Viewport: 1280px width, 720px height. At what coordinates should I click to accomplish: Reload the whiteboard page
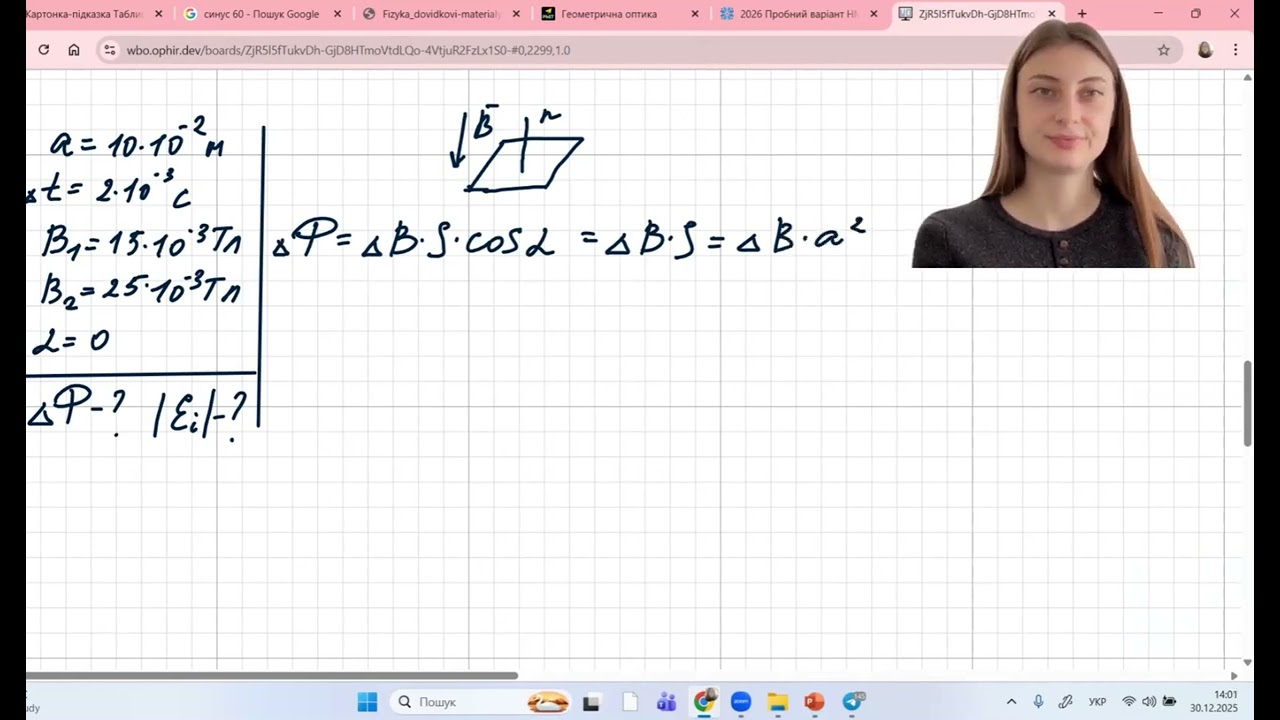[x=43, y=50]
